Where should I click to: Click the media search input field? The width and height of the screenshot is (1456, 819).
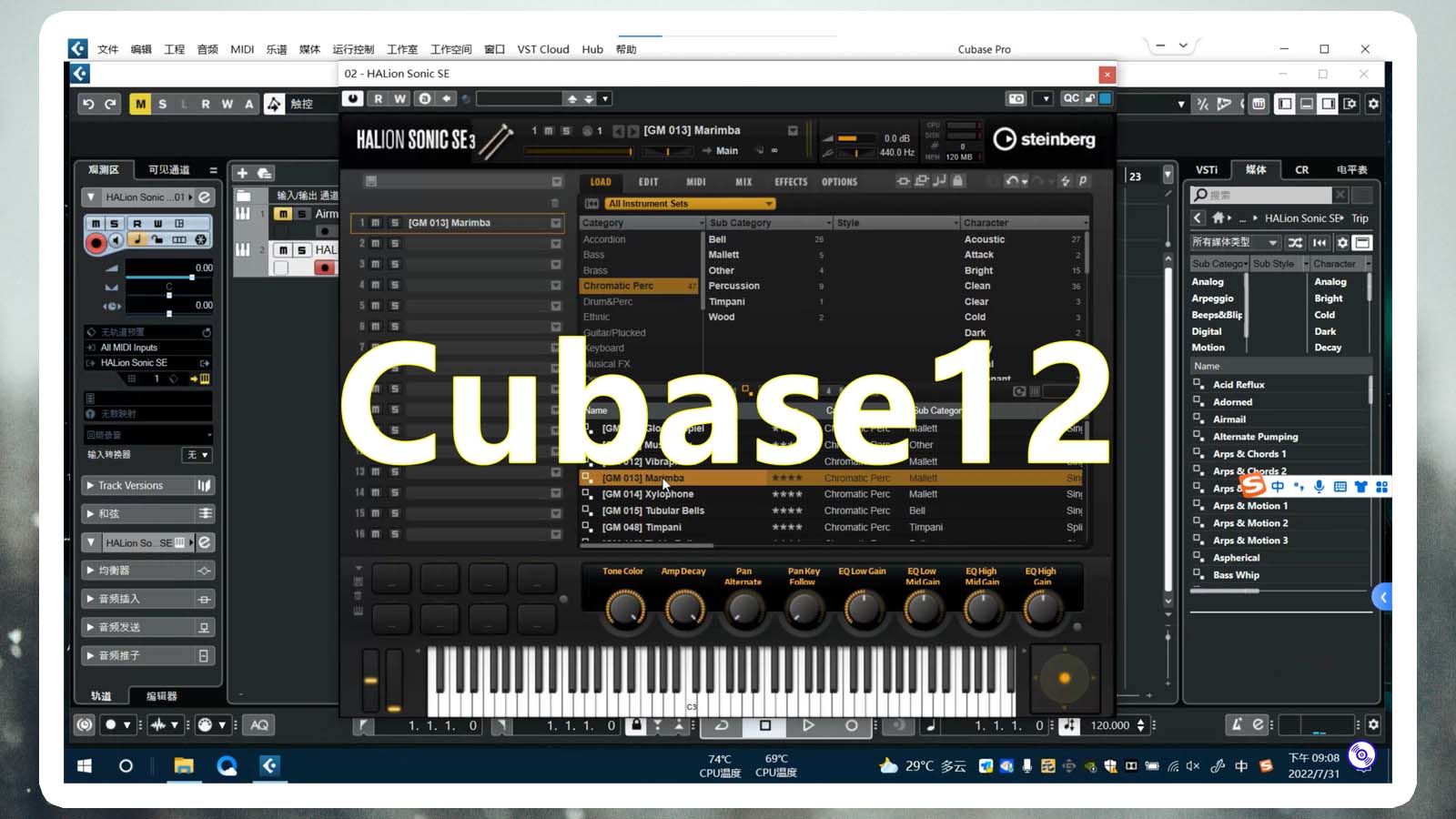[1260, 195]
